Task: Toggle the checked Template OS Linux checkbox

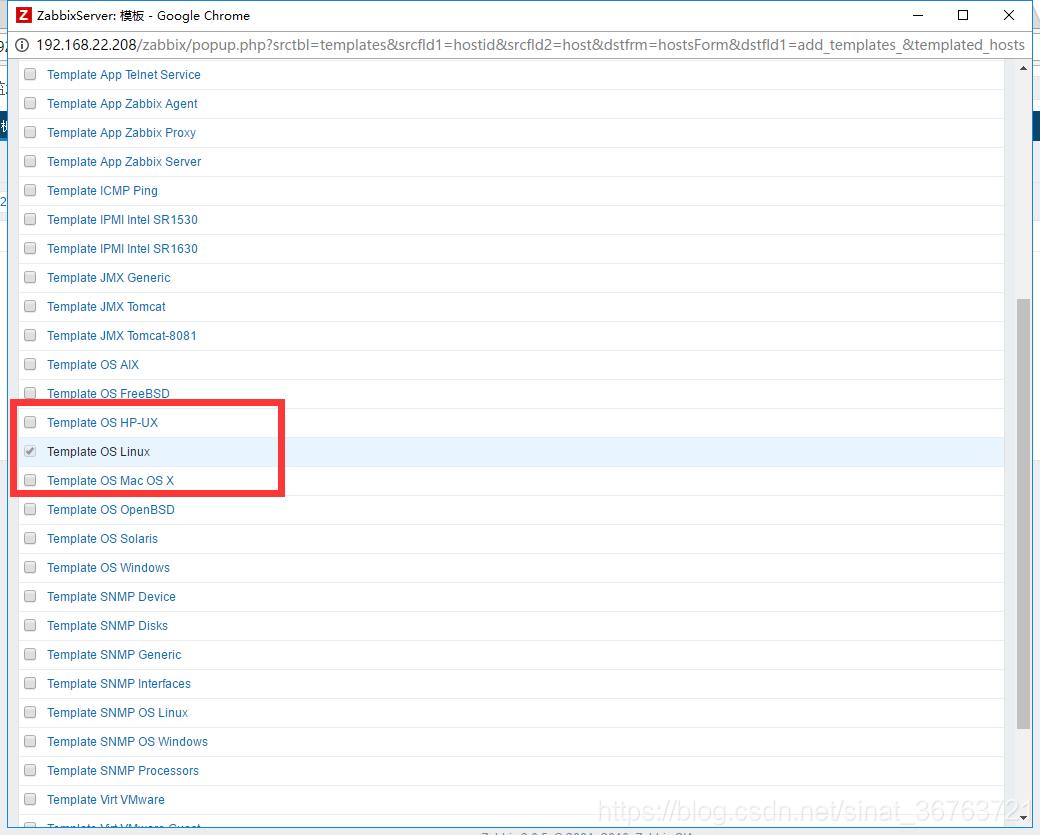Action: pyautogui.click(x=30, y=452)
